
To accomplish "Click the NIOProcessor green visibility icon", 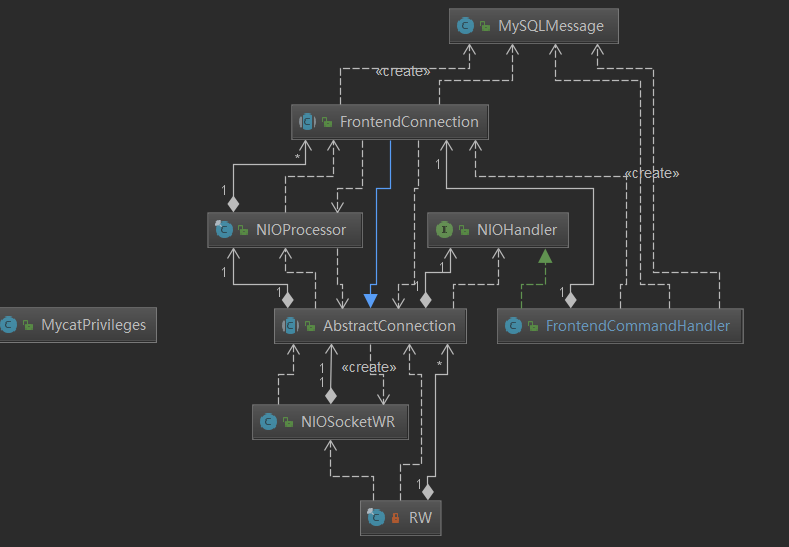I will tap(243, 230).
